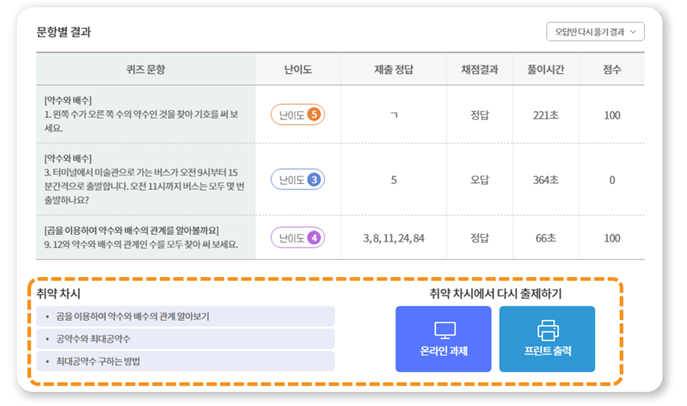687x406 pixels.
Task: Click the monitor icon on 온라인 과제
Action: click(x=445, y=330)
